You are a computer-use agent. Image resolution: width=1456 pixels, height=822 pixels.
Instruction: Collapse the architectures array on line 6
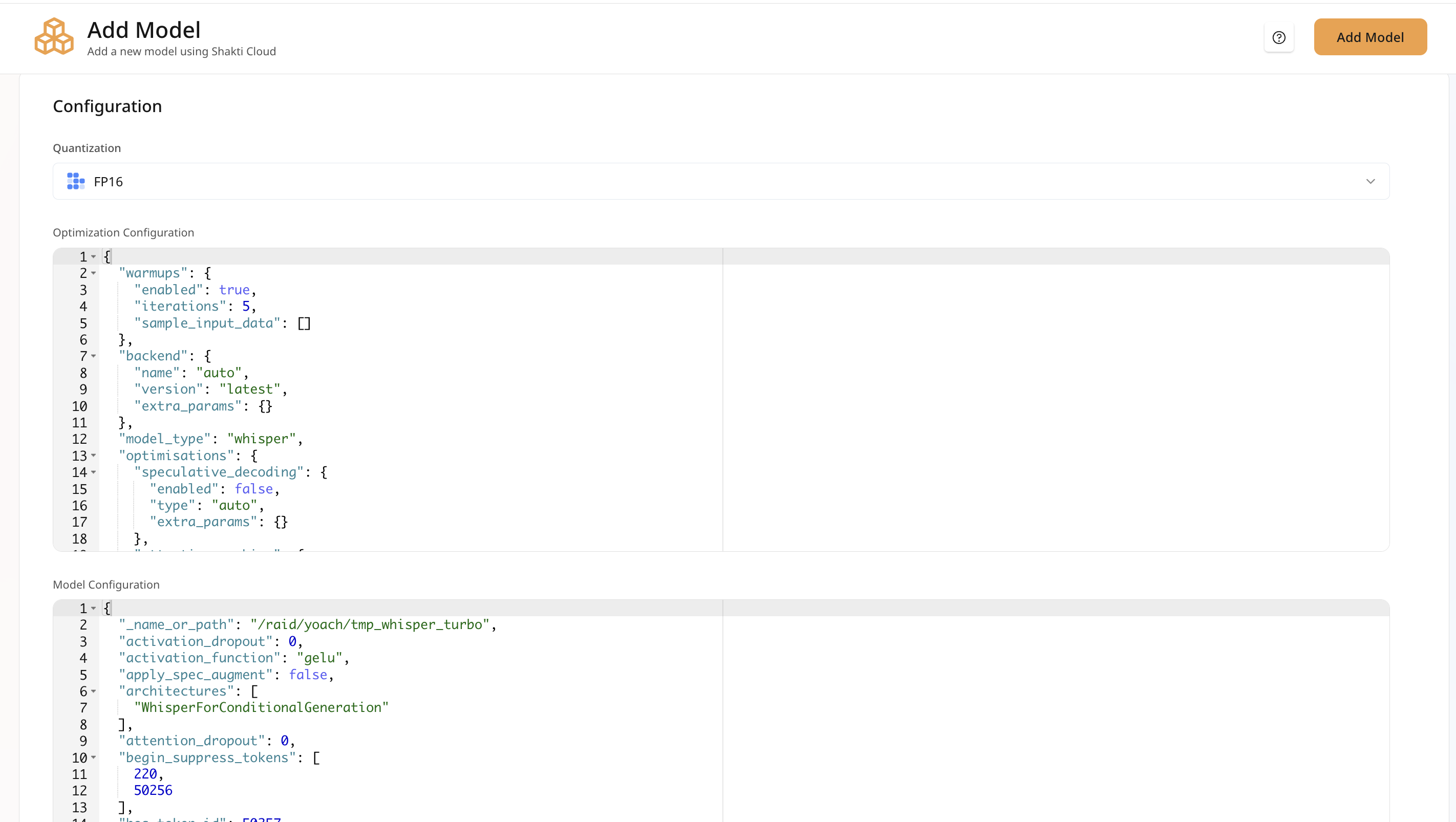[93, 691]
